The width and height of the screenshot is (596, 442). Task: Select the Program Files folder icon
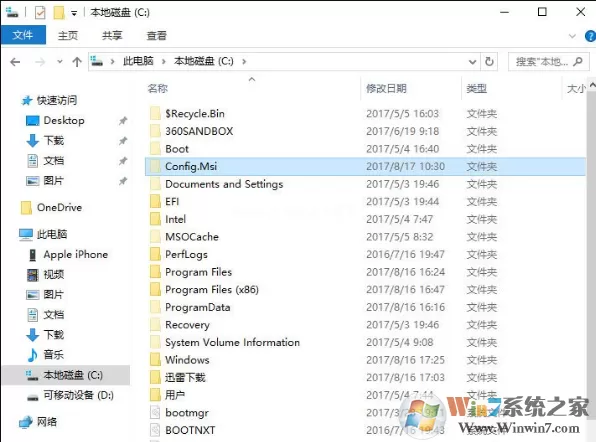pyautogui.click(x=155, y=272)
